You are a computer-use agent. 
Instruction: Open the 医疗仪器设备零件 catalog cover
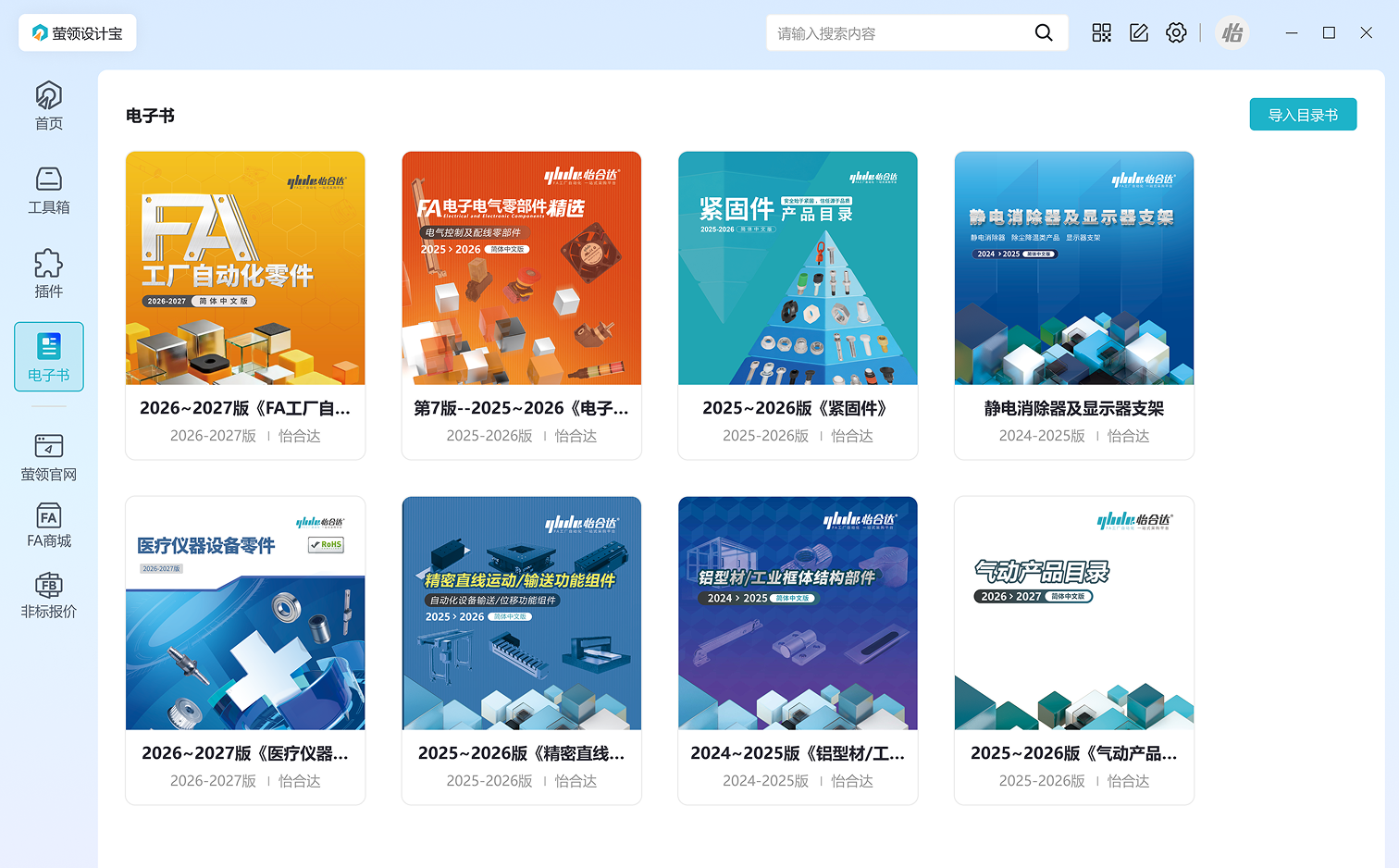245,614
